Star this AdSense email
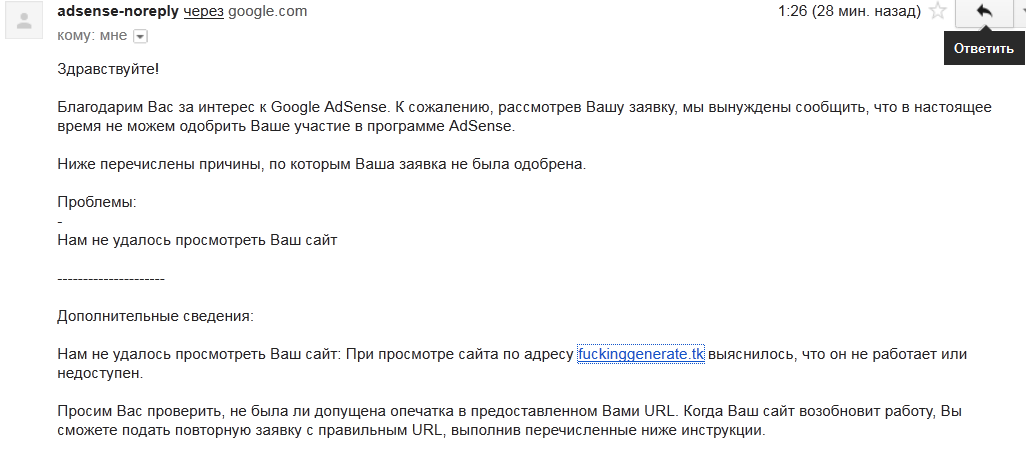1026x454 pixels. coord(938,11)
